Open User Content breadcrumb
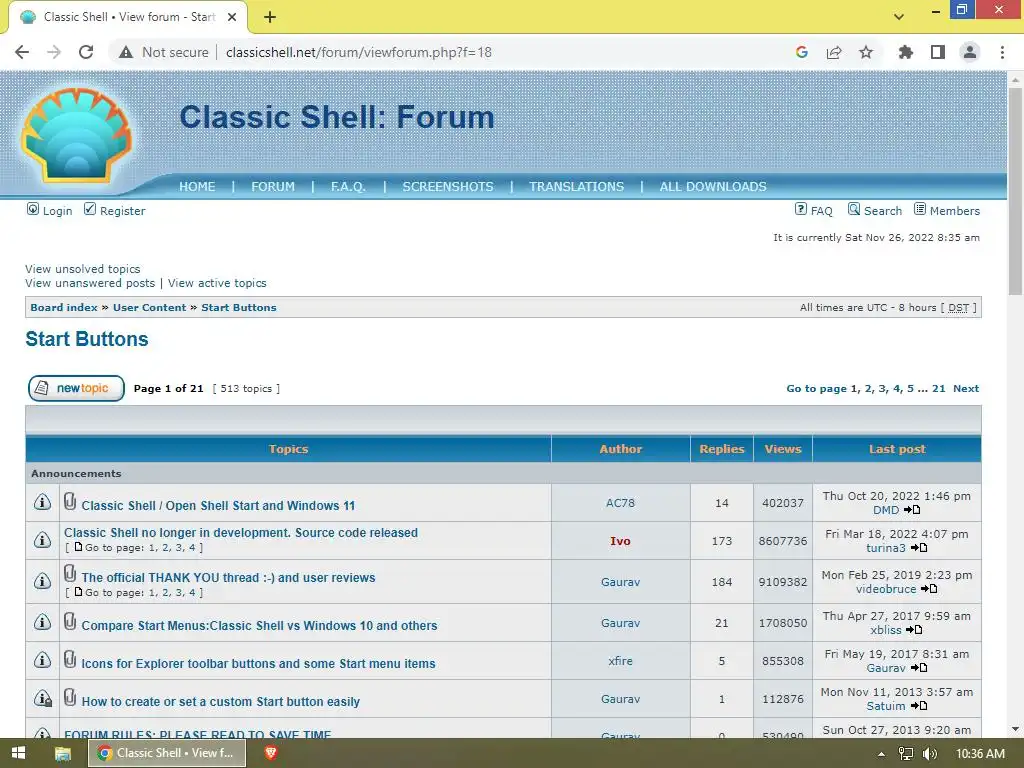This screenshot has width=1024, height=768. [150, 308]
